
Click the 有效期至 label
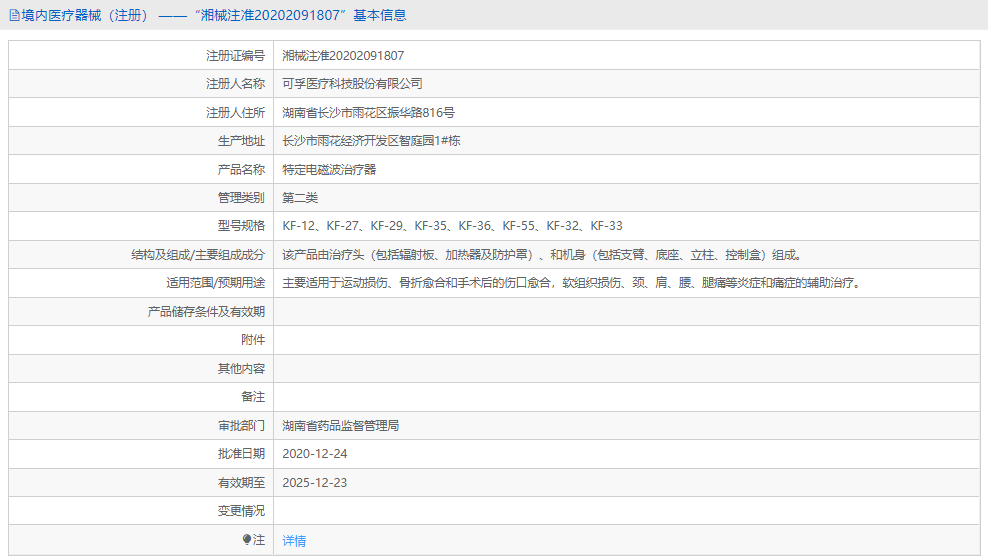(x=241, y=483)
